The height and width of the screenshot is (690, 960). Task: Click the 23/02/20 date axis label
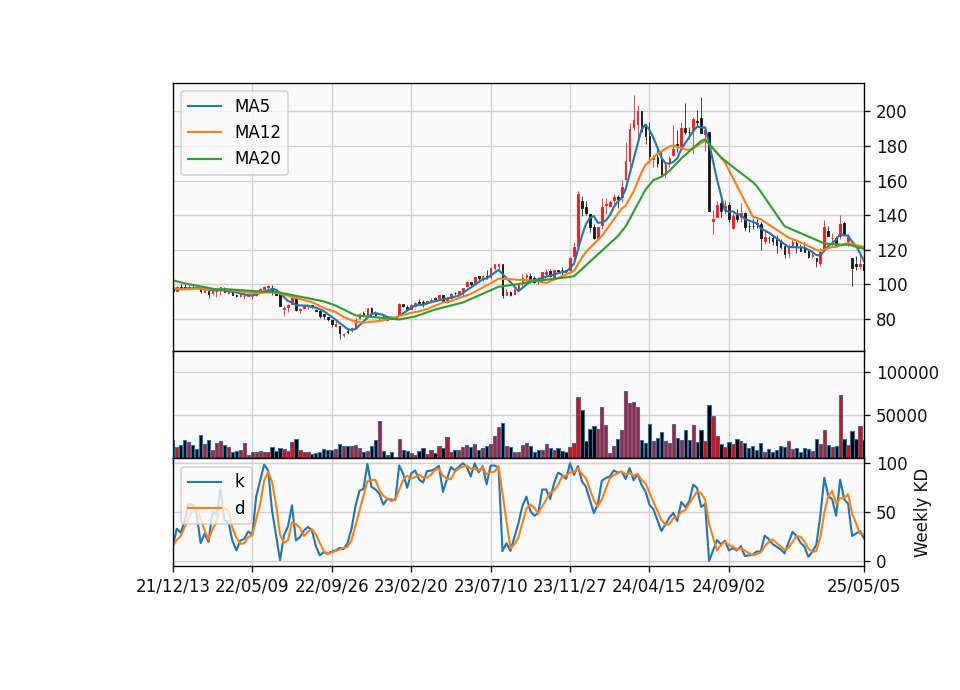411,586
